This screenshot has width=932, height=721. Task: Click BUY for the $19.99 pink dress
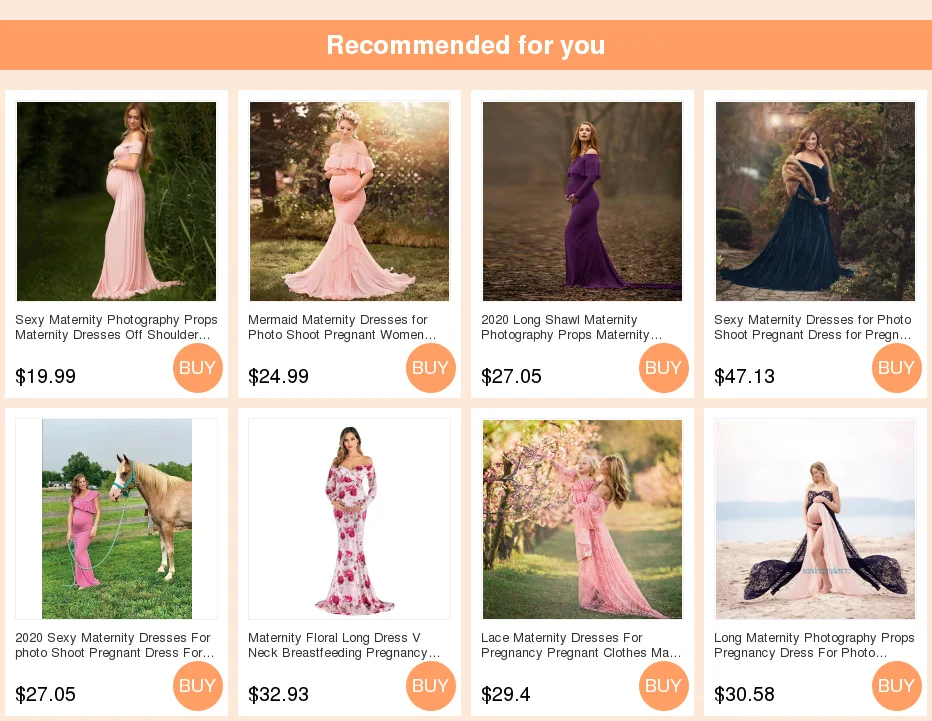click(198, 367)
